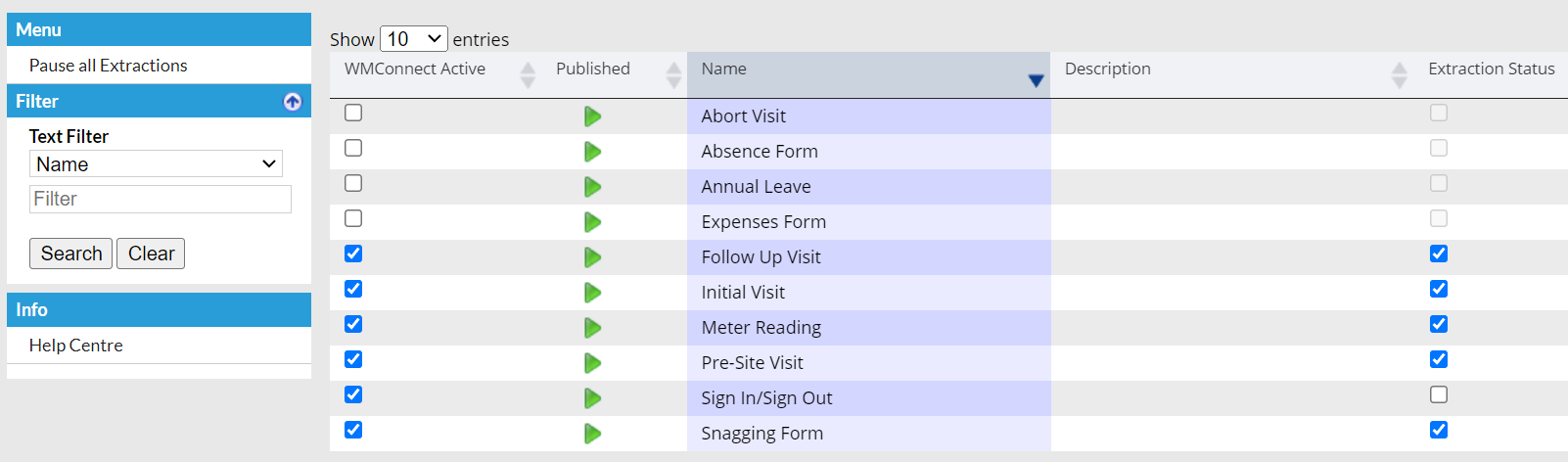This screenshot has height=462, width=1568.
Task: Click the green published icon for Abort Visit
Action: (592, 116)
